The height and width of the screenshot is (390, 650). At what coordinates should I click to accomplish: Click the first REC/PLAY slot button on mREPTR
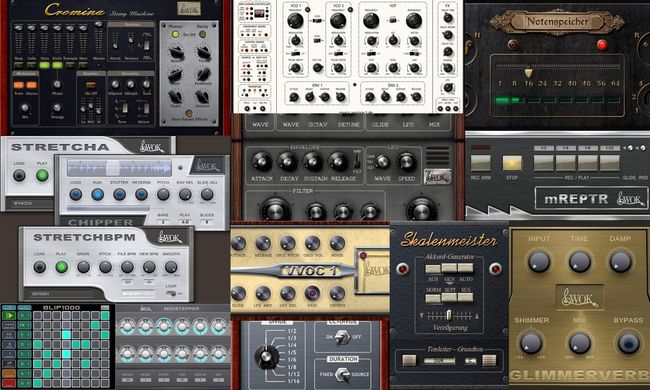click(x=543, y=162)
